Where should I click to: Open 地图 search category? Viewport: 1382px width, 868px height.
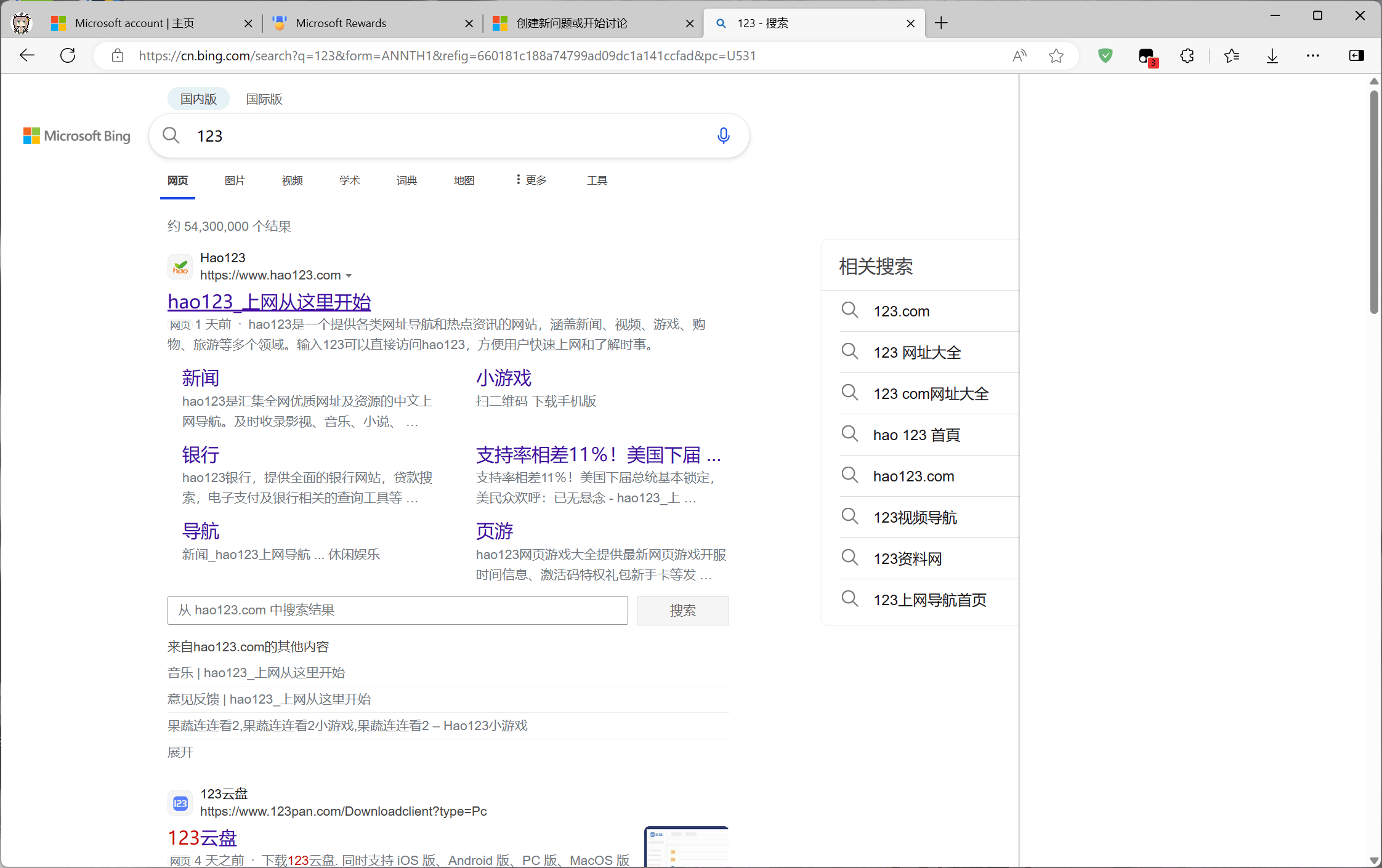coord(464,180)
